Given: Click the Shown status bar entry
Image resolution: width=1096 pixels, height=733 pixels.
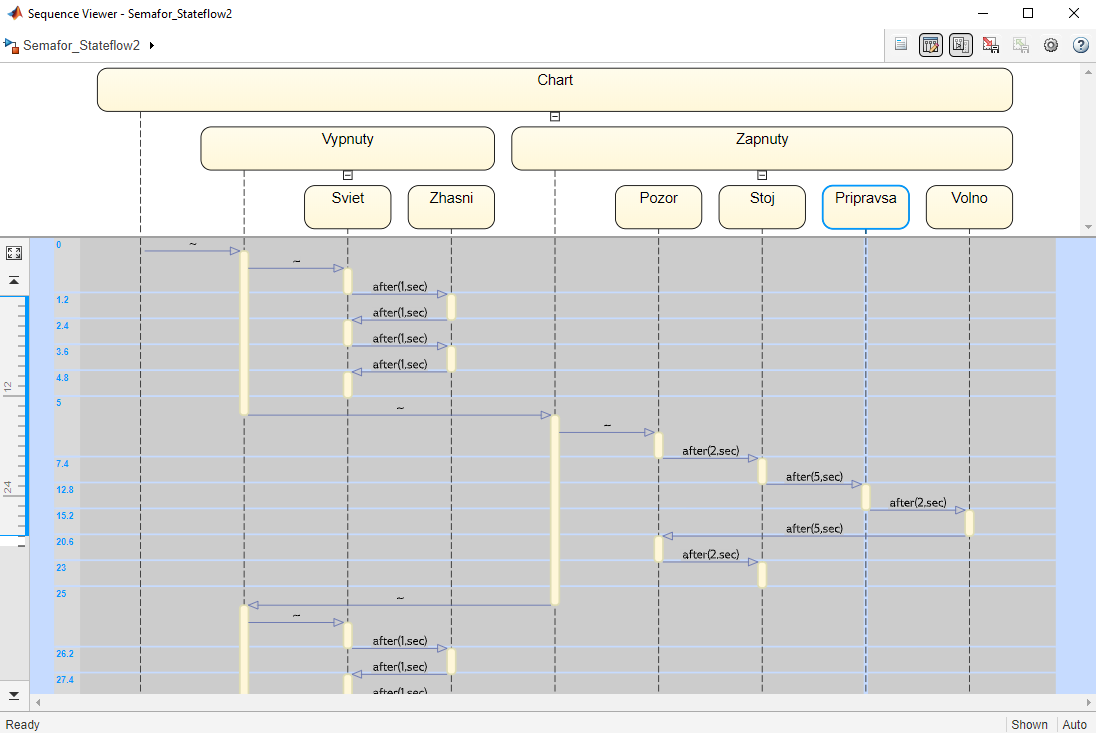Looking at the screenshot, I should click(1030, 725).
